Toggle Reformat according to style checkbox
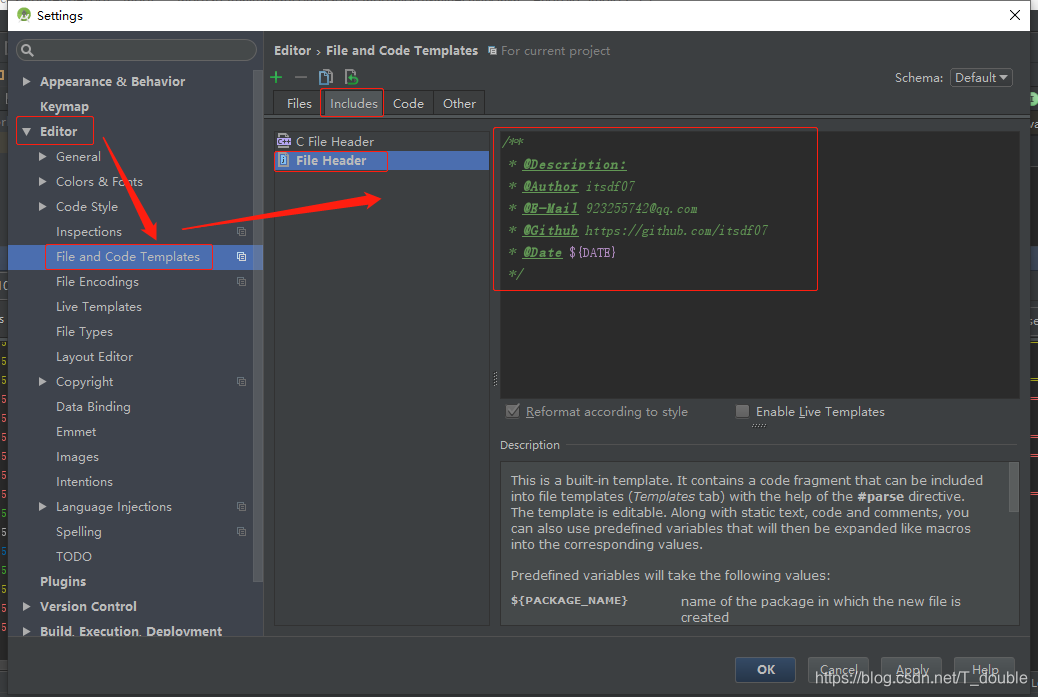The width and height of the screenshot is (1038, 697). (512, 411)
